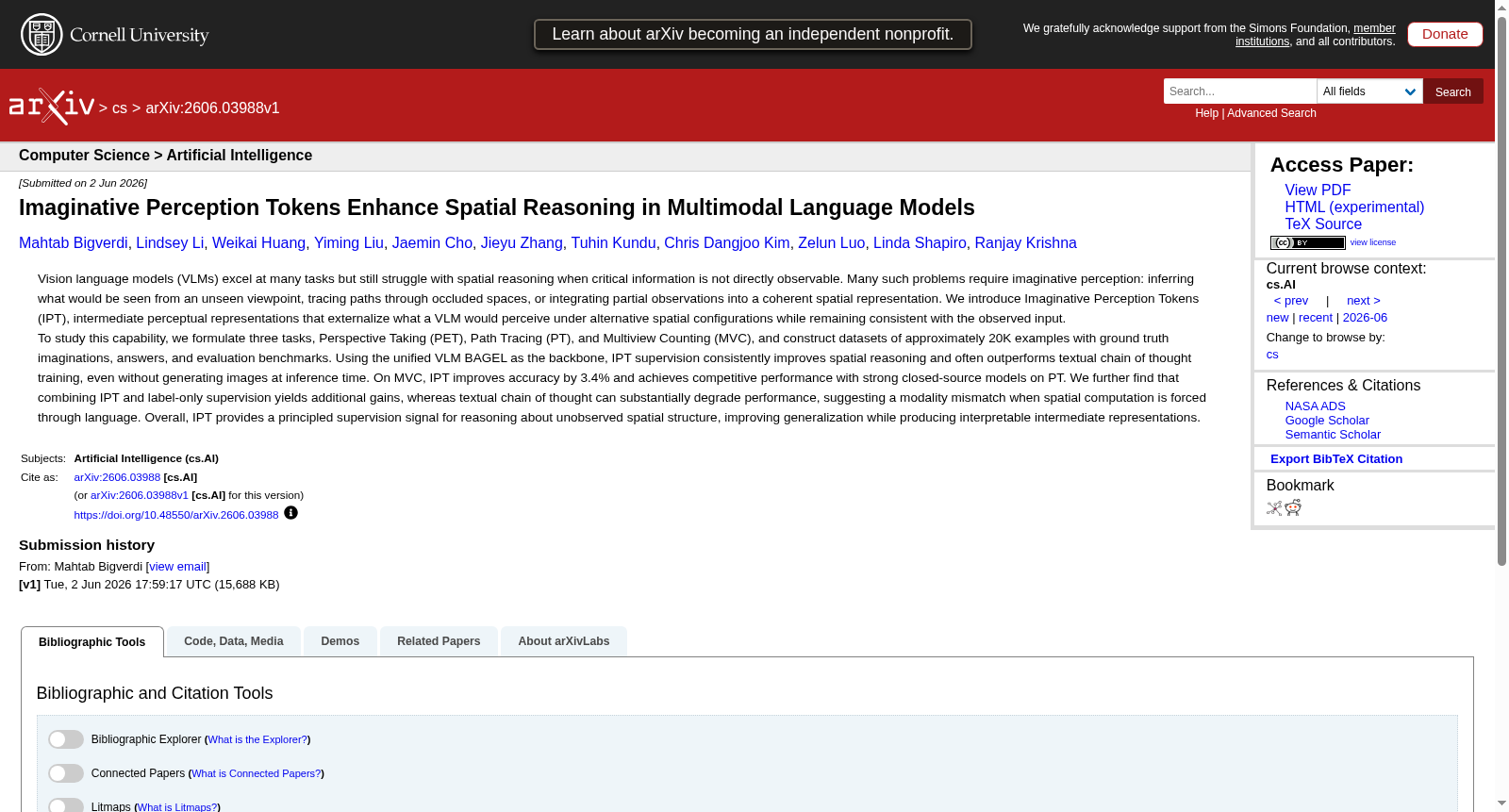Open HTML (experimental) link
Viewport: 1509px width, 812px height.
coord(1354,207)
